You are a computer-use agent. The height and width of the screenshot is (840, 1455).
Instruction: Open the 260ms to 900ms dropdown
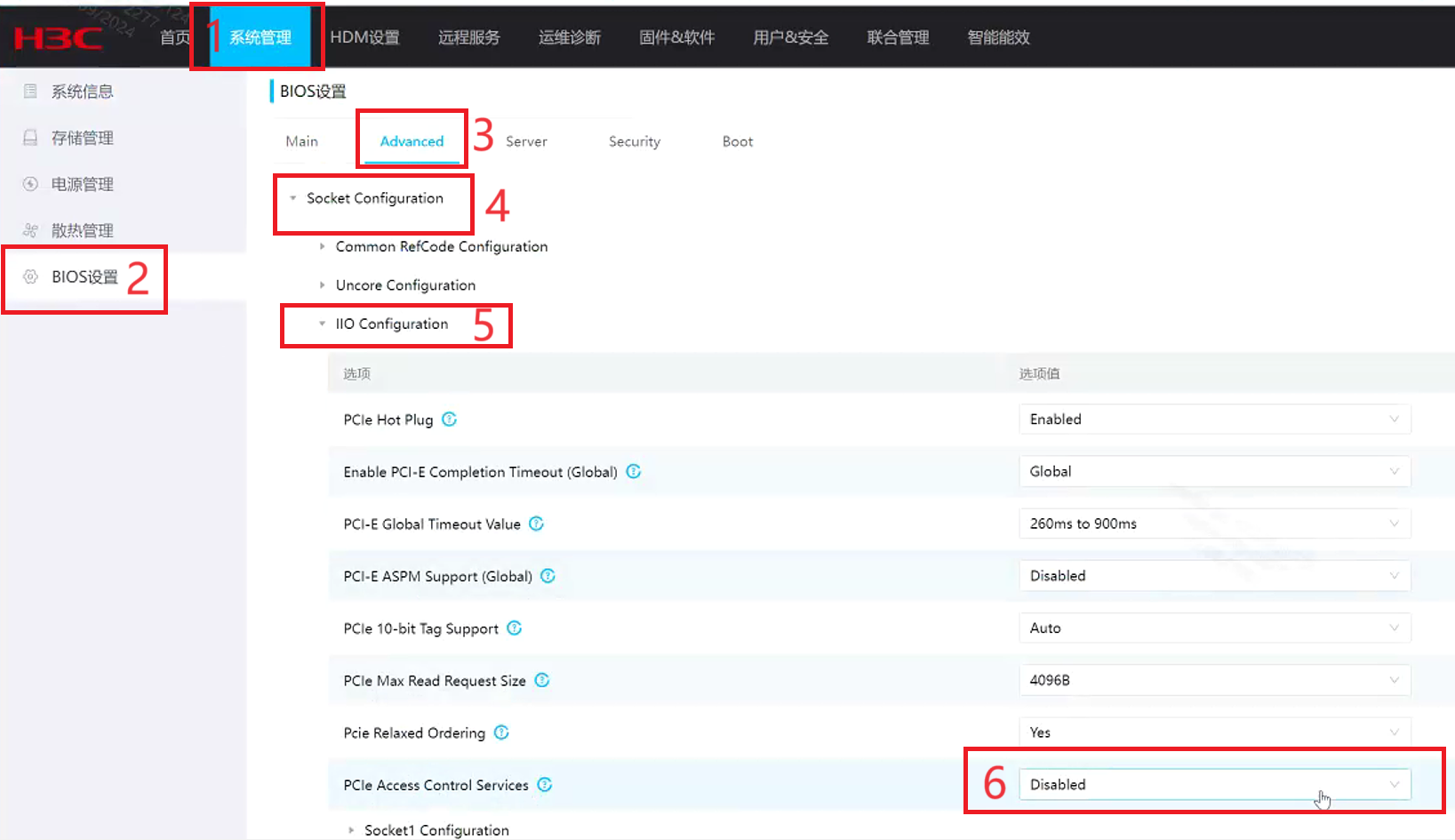coord(1214,524)
